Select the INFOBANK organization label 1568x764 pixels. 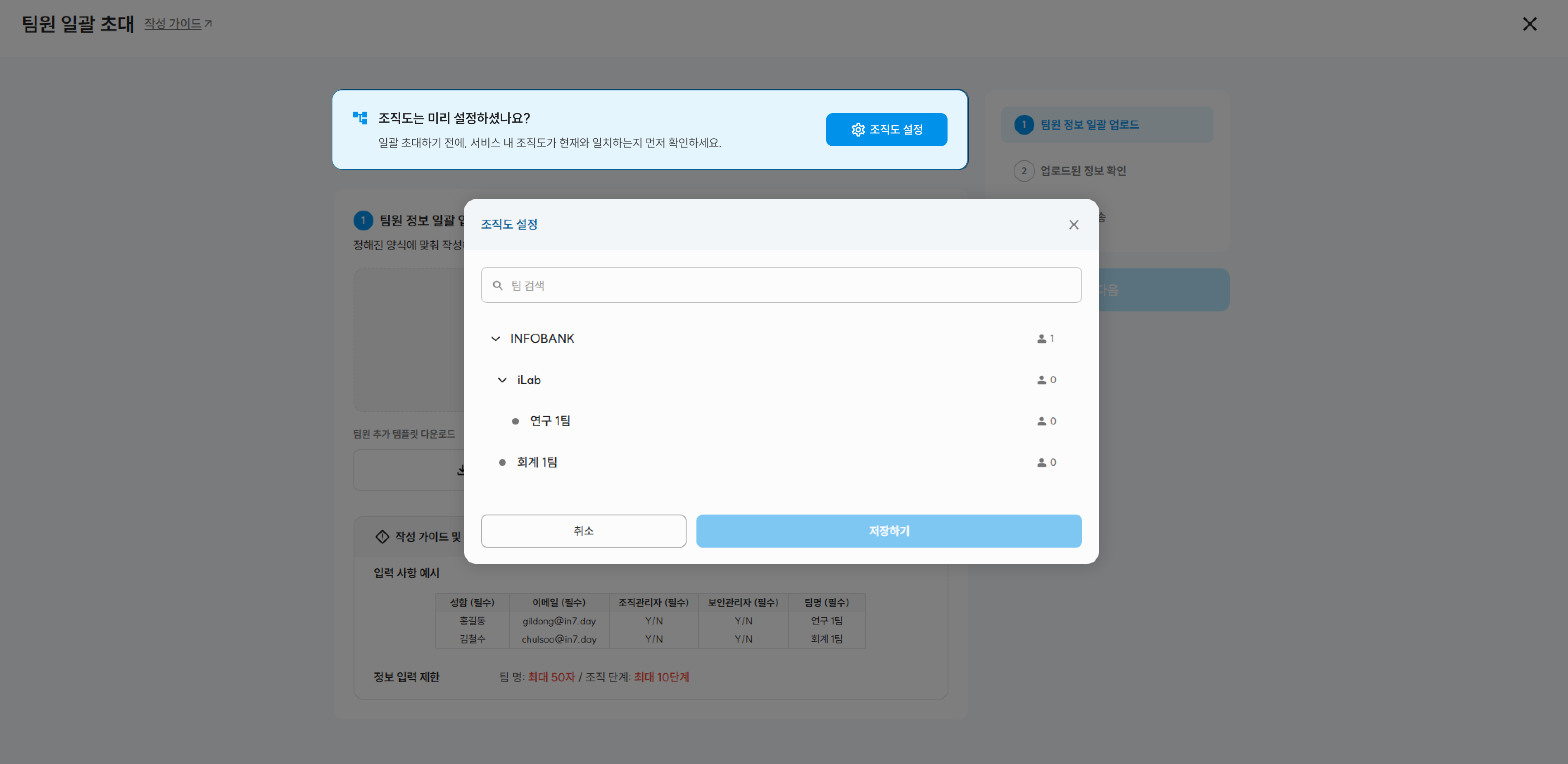(542, 339)
